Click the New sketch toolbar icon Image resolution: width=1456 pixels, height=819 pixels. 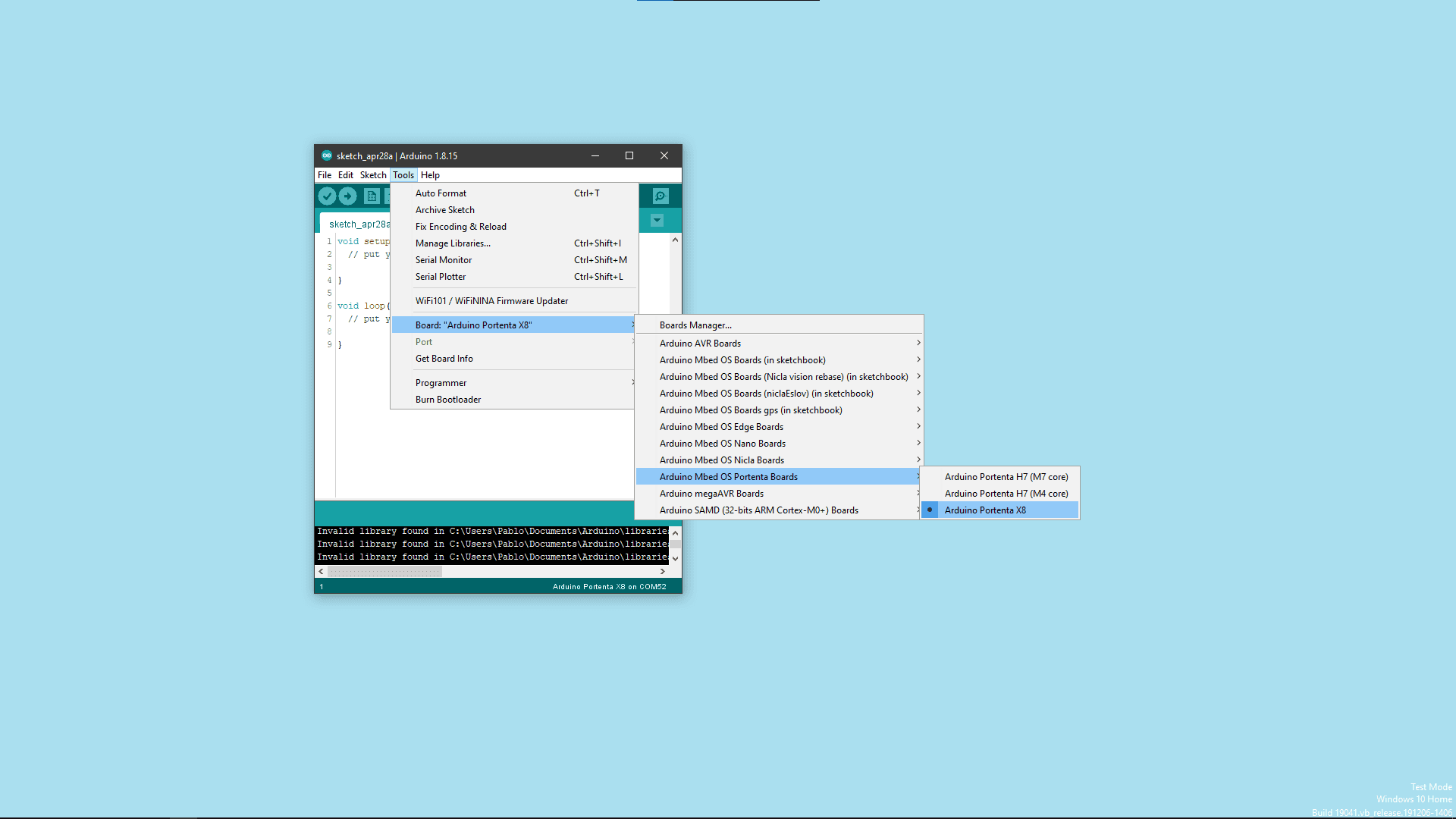tap(372, 196)
